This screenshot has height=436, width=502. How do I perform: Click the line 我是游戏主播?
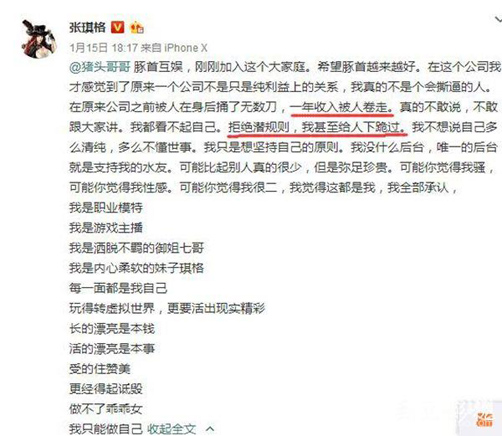click(x=106, y=228)
